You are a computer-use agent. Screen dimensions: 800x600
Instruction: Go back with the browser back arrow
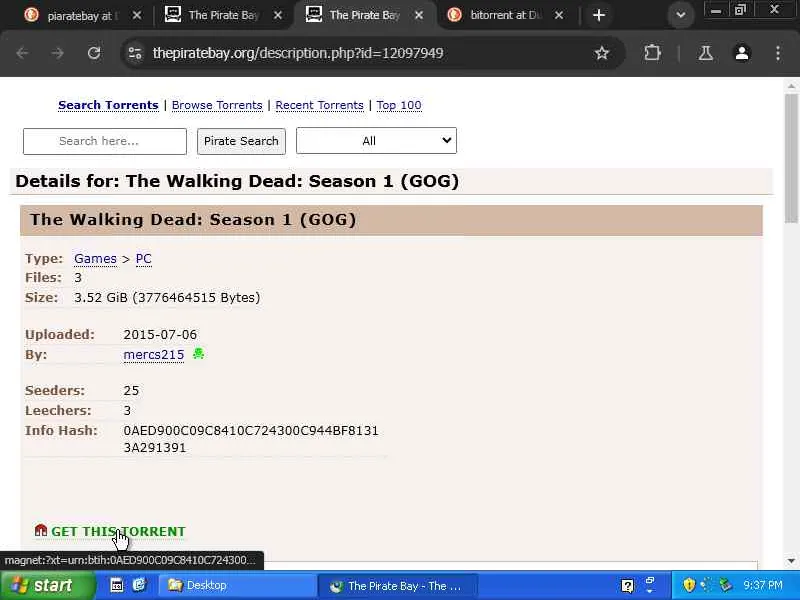22,53
